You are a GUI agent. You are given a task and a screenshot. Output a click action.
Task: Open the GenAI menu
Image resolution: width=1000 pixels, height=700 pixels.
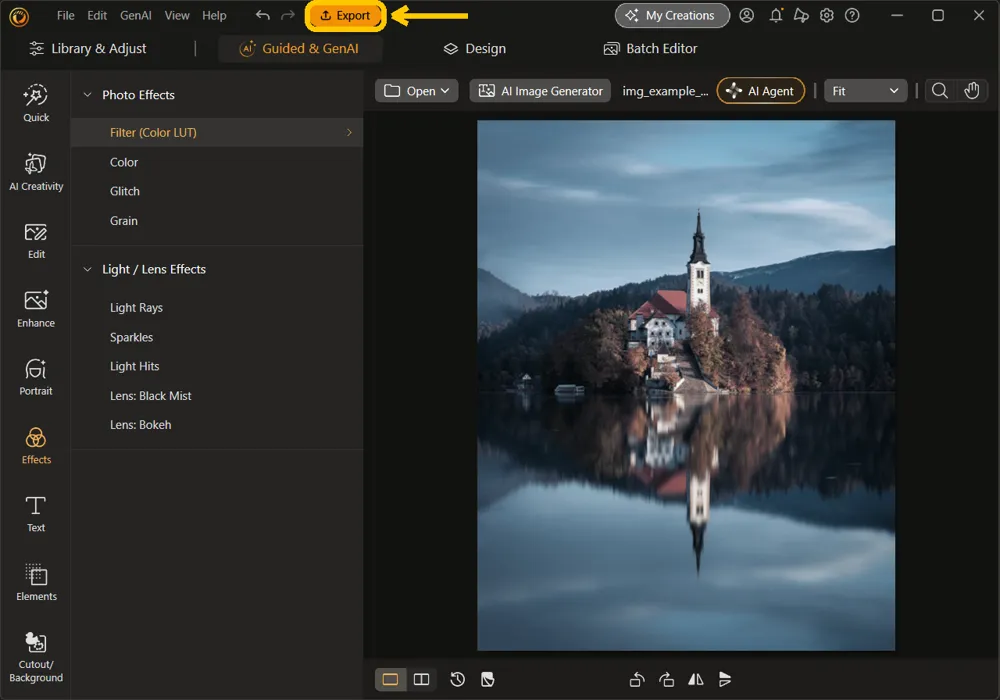click(136, 15)
